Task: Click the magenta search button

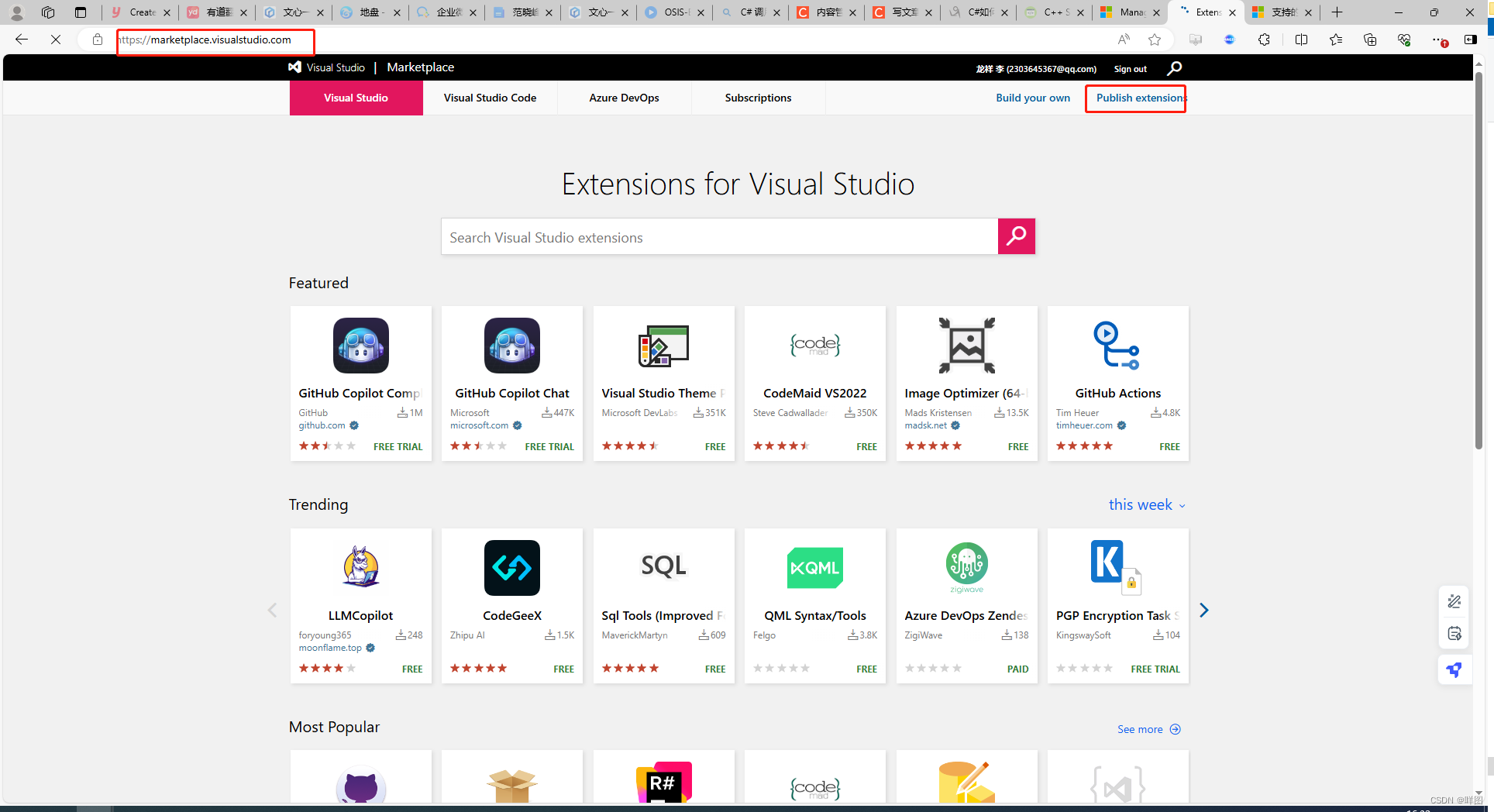Action: [x=1016, y=236]
